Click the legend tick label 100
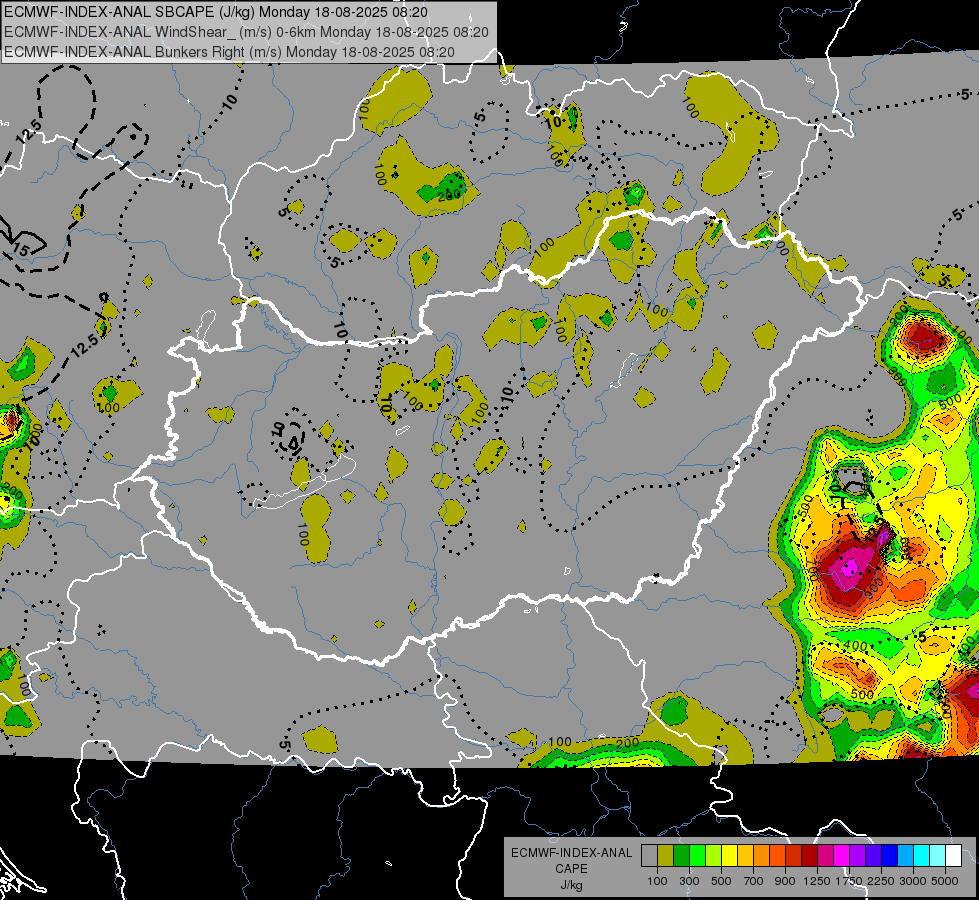979x900 pixels. tap(657, 881)
